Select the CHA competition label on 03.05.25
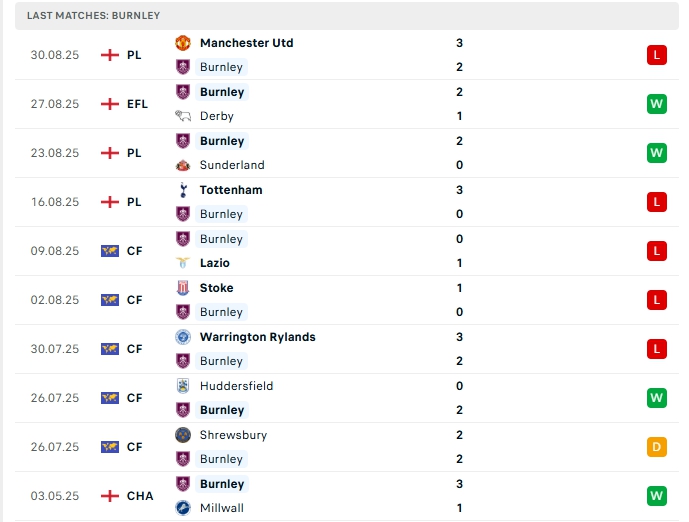This screenshot has height=522, width=689. (x=139, y=496)
